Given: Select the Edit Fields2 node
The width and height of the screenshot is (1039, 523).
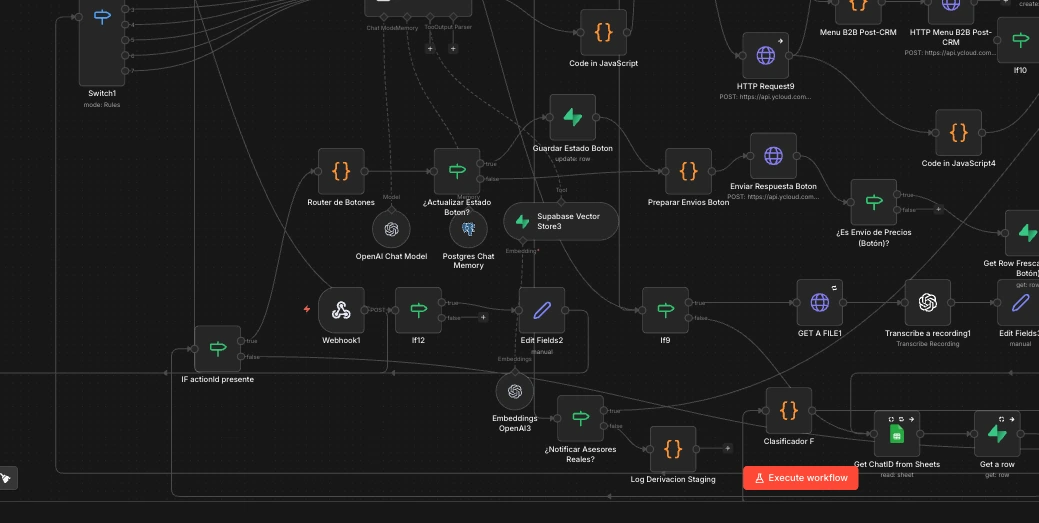Looking at the screenshot, I should (x=541, y=310).
